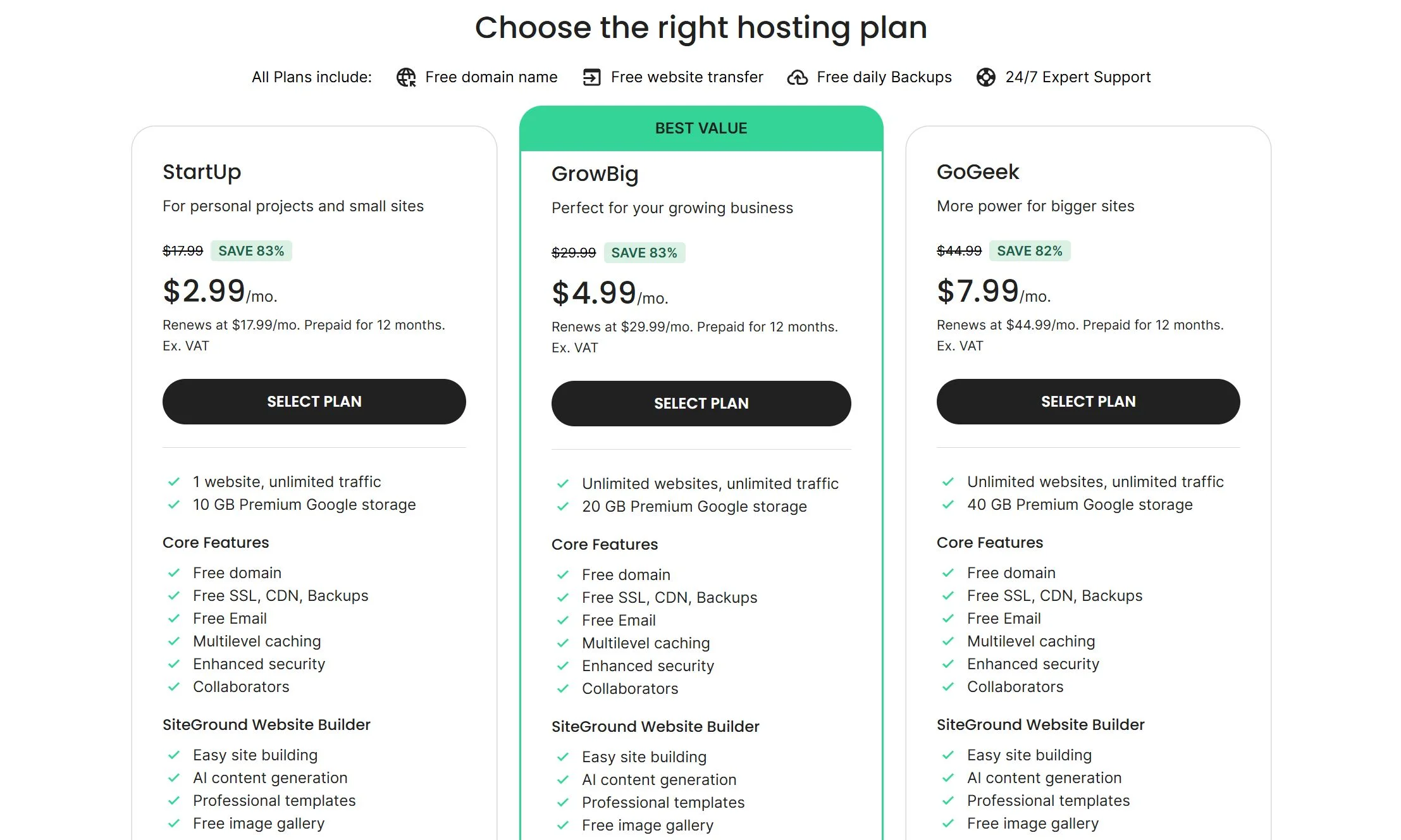Click the checkmark beside StartUp's Free domain
Screen dimensions: 1401x840
pos(173,572)
